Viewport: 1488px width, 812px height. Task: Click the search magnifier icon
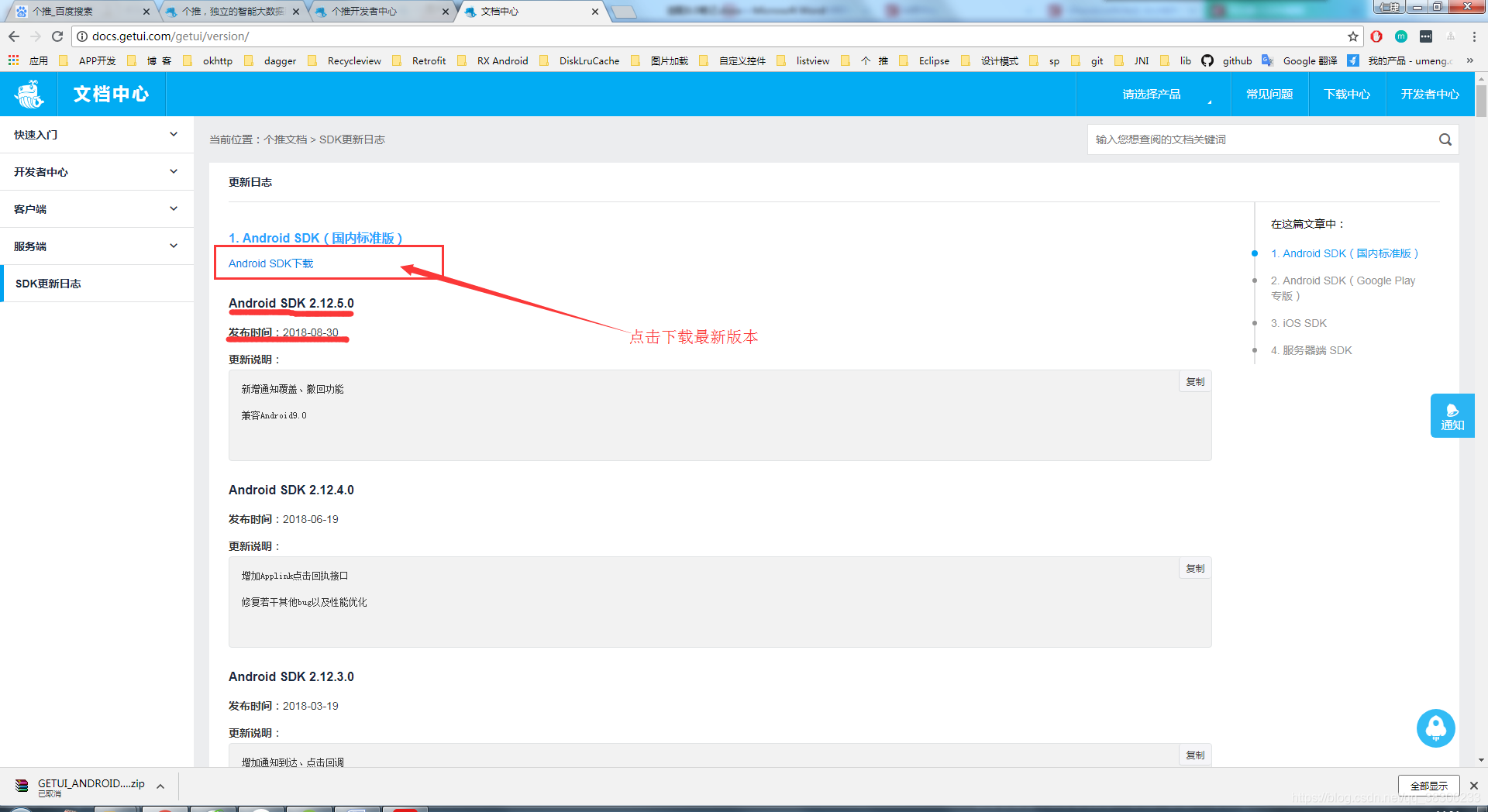[x=1445, y=139]
